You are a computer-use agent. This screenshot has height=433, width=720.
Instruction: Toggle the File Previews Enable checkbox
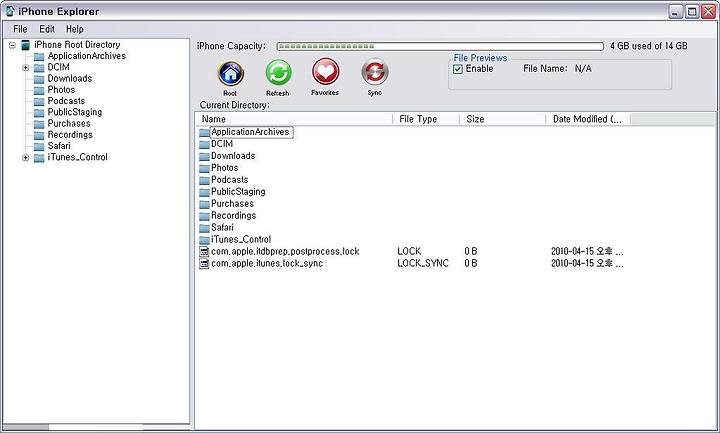(x=458, y=69)
